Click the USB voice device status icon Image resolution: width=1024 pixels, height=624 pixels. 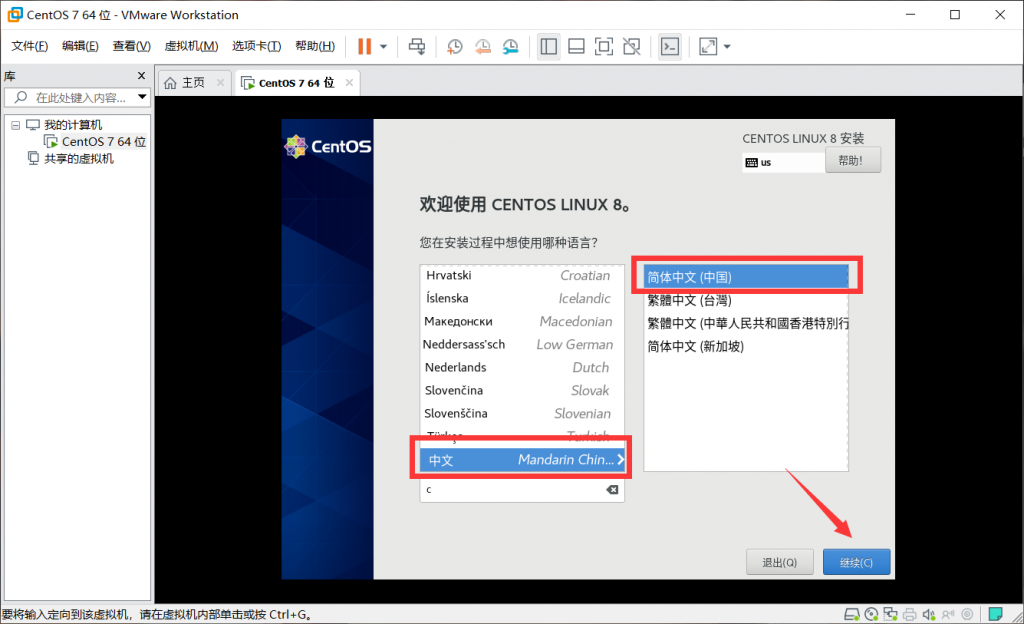coord(948,614)
